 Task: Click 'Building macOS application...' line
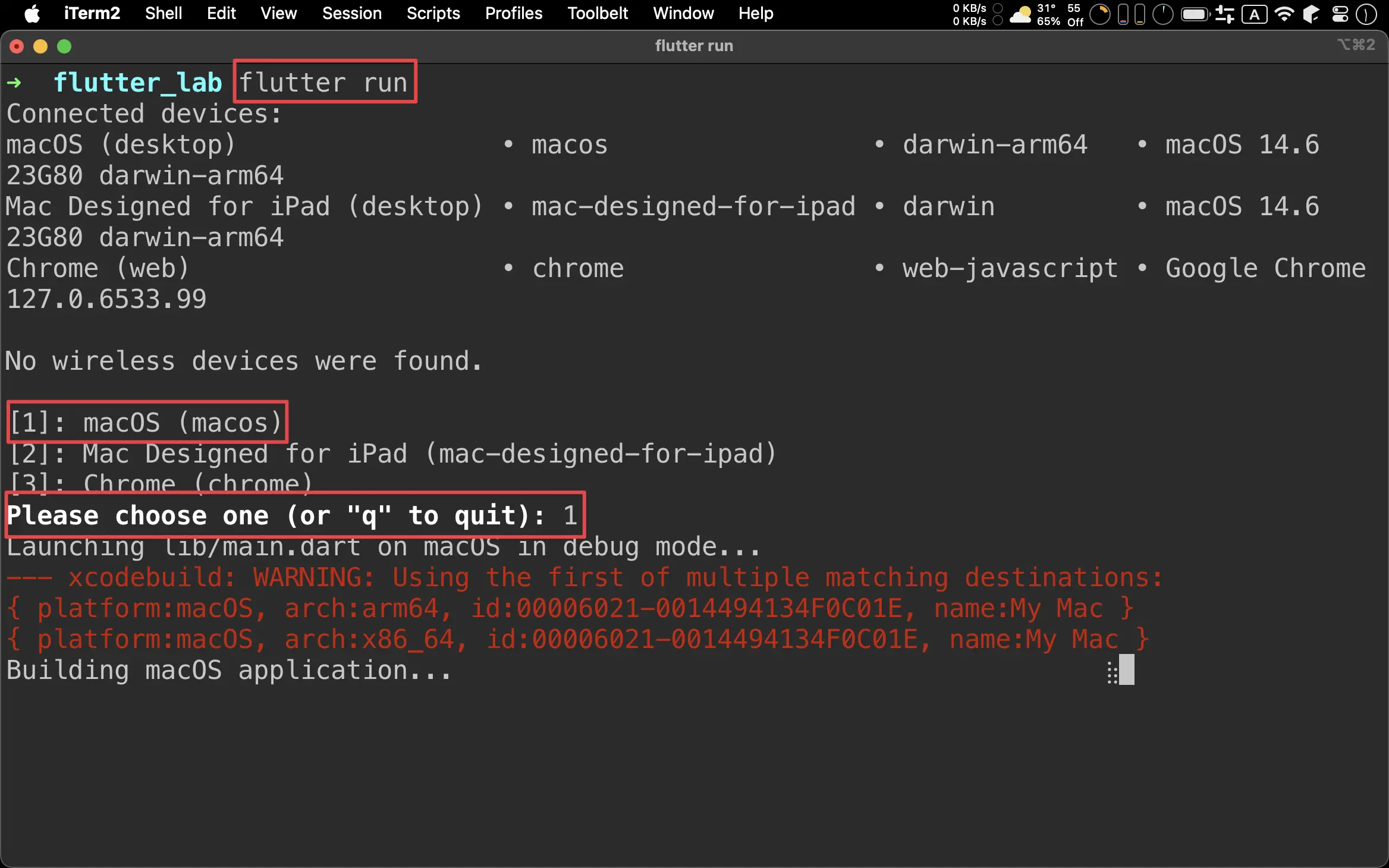pos(229,670)
